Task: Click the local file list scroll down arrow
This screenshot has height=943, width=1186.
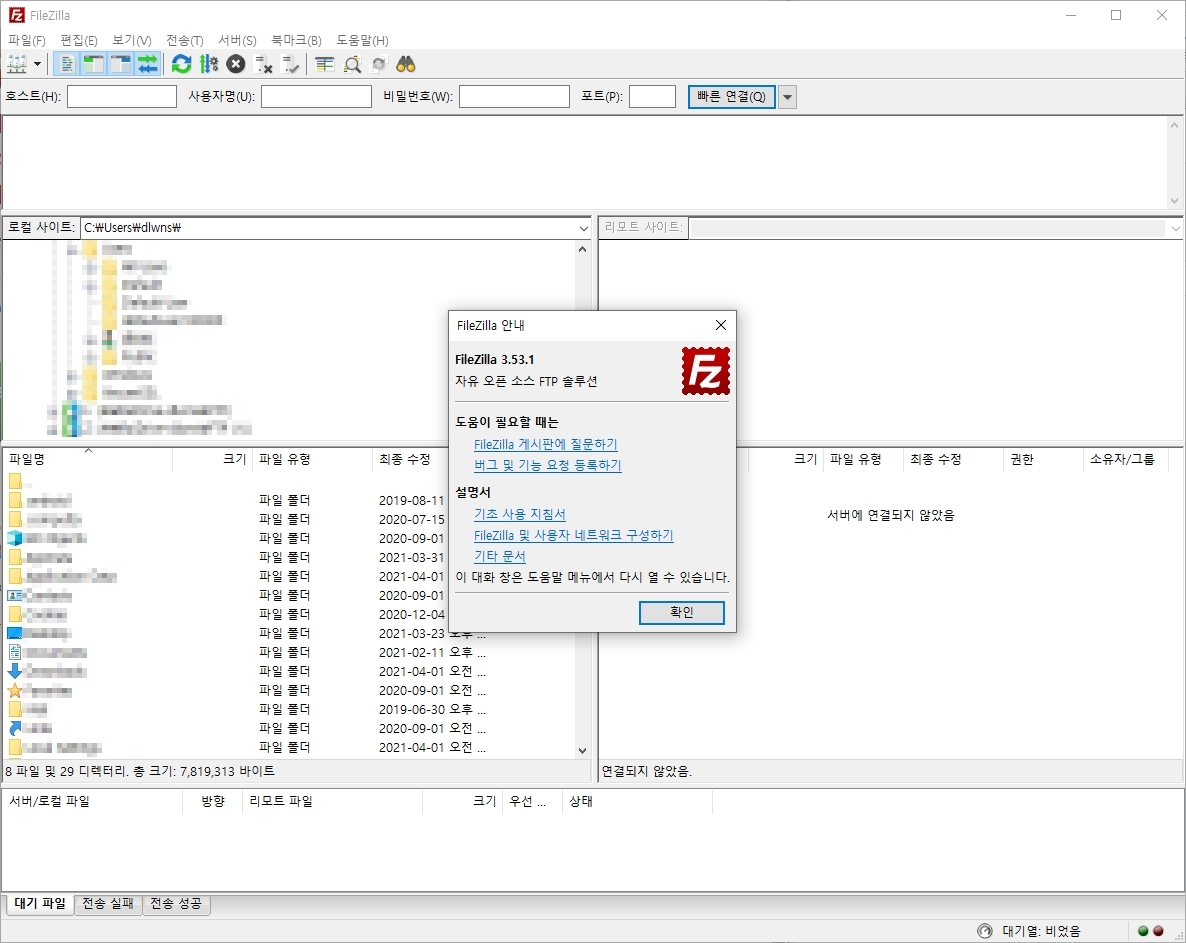Action: pos(582,751)
